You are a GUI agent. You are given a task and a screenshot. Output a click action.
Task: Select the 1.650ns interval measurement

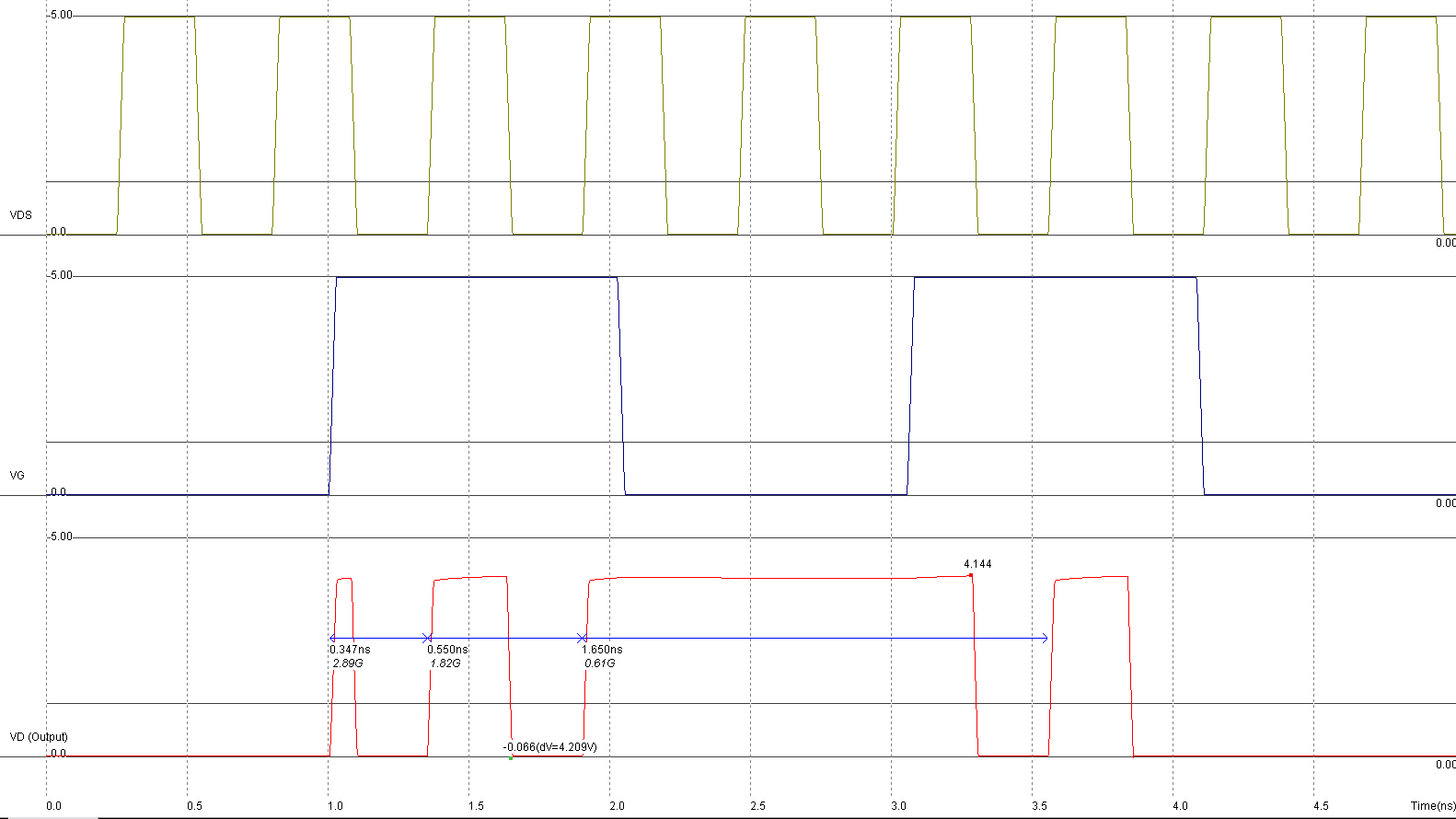(x=602, y=650)
